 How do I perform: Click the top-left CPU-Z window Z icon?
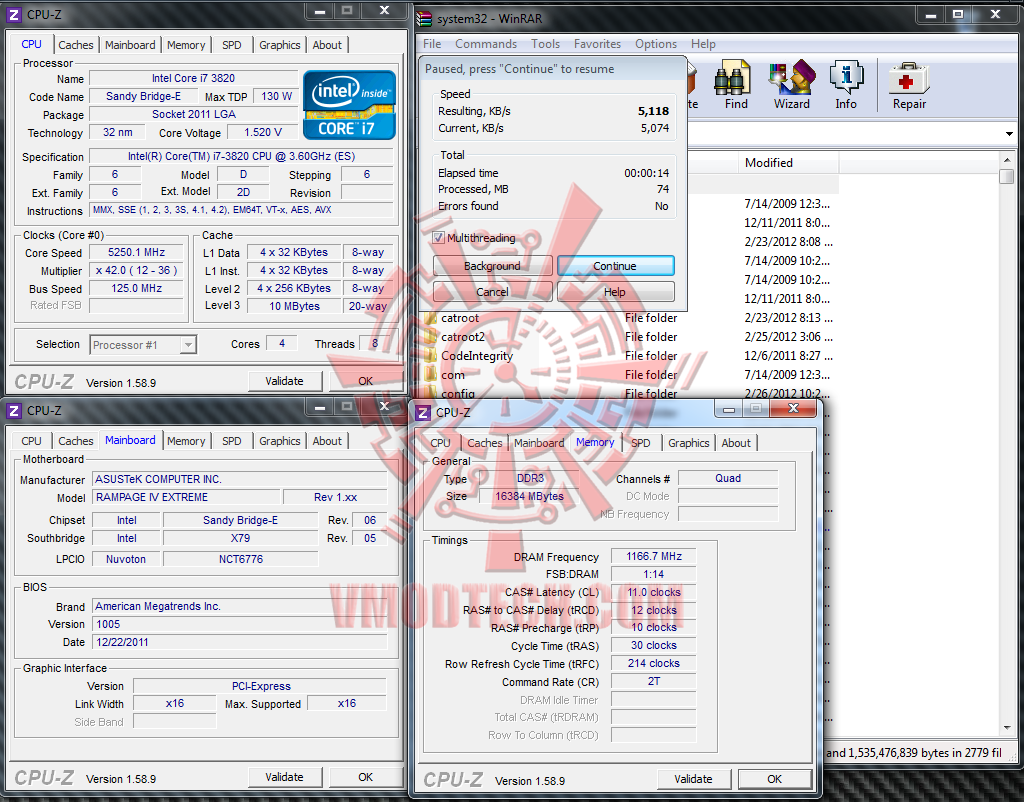pos(14,14)
